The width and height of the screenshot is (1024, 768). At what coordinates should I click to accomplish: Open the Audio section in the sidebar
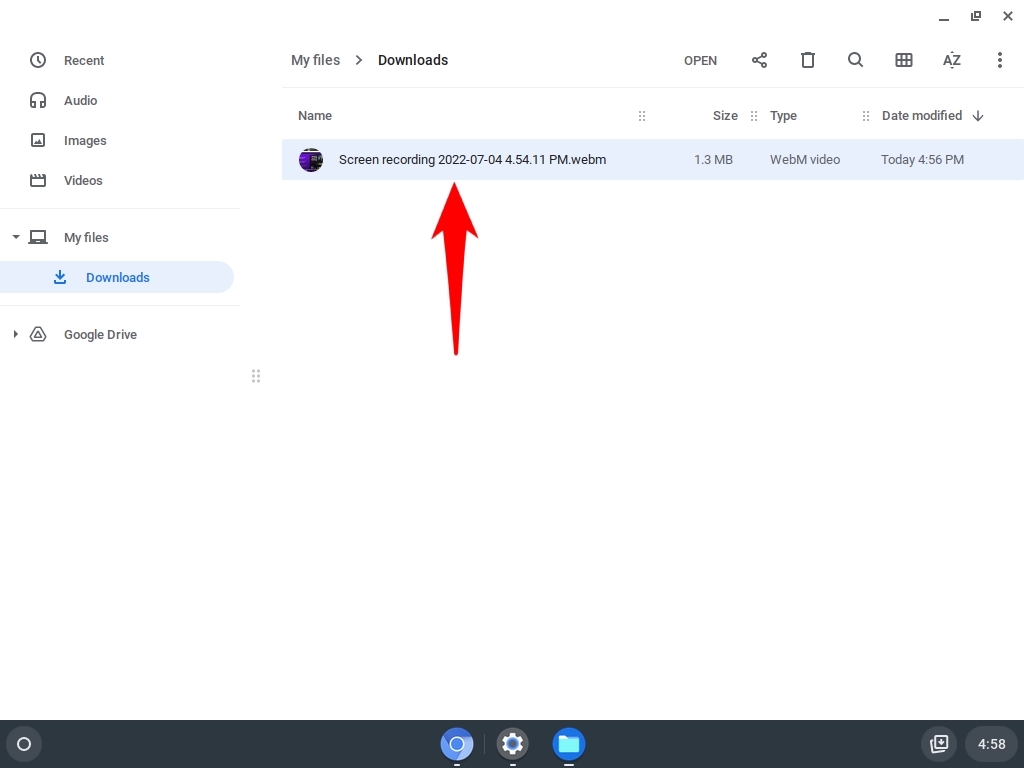point(82,100)
